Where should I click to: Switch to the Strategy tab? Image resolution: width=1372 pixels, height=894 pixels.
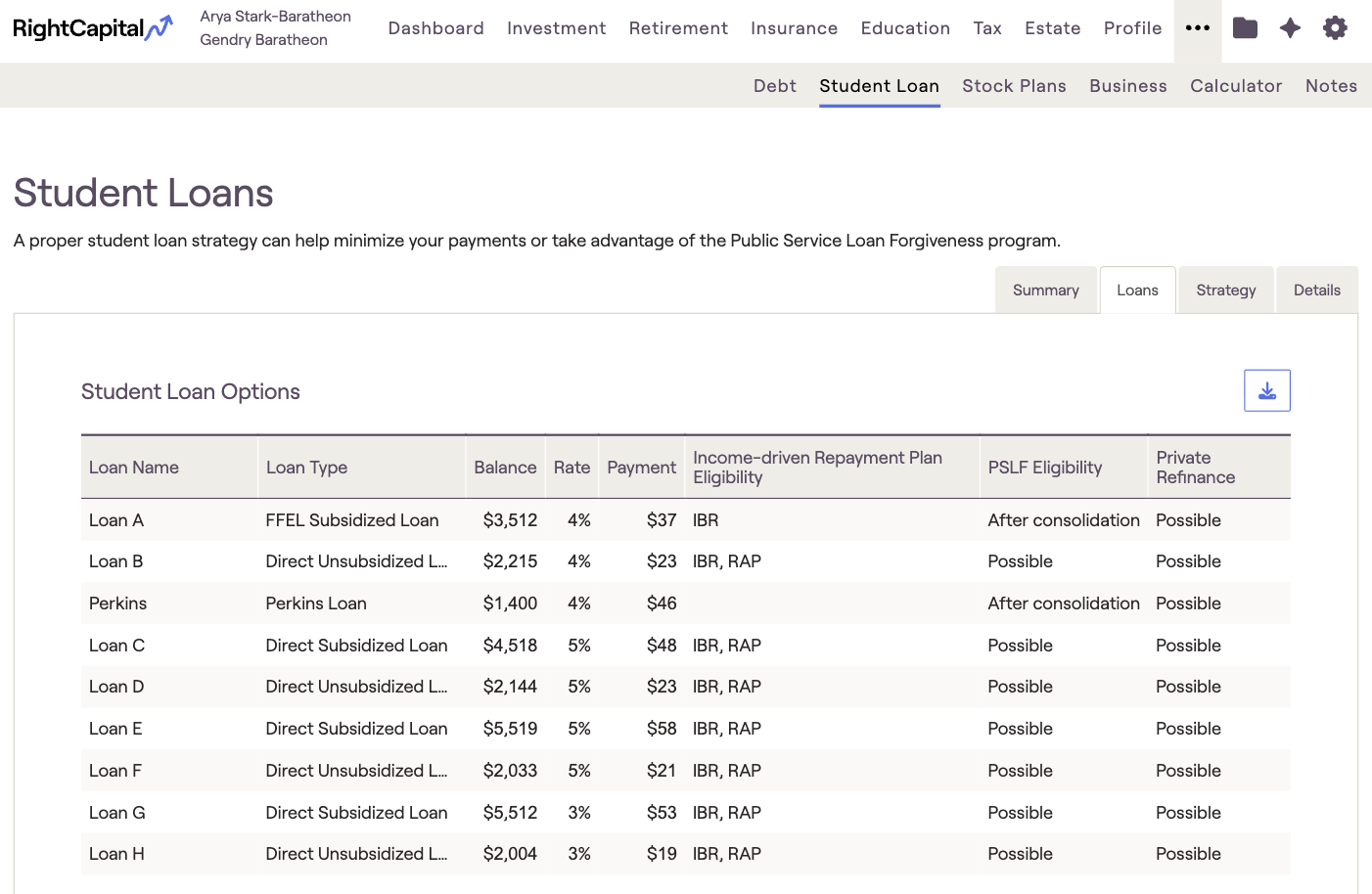click(1226, 291)
